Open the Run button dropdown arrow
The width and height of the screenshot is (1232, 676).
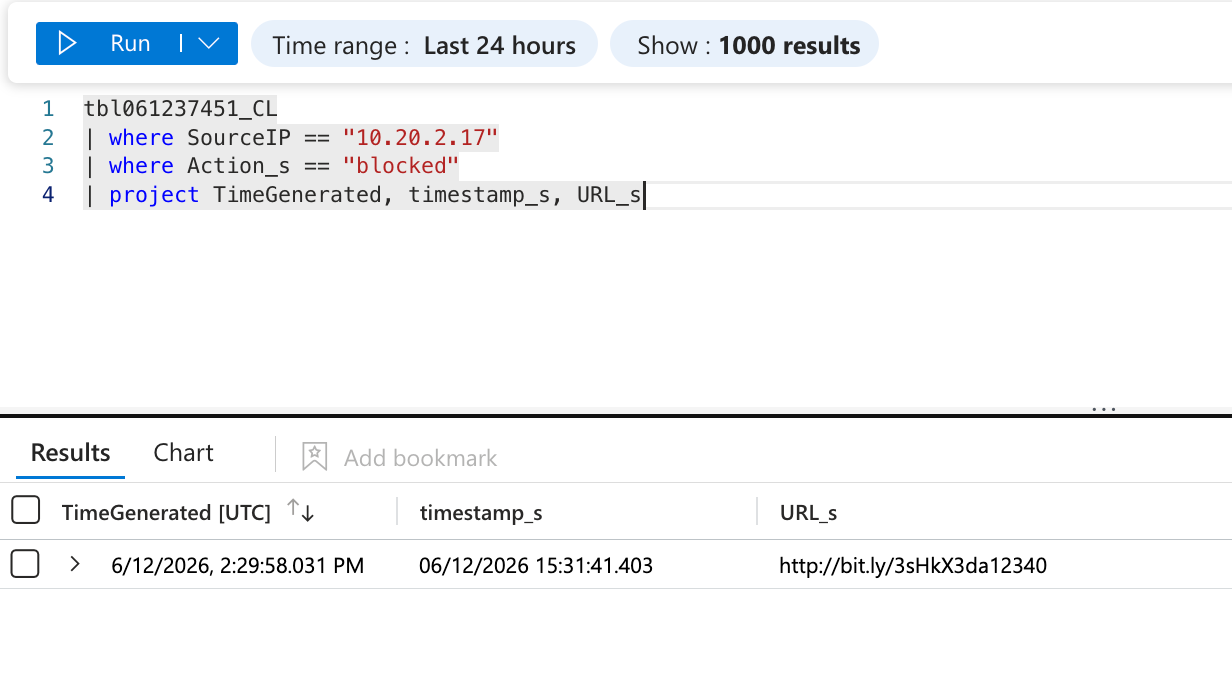click(x=209, y=44)
